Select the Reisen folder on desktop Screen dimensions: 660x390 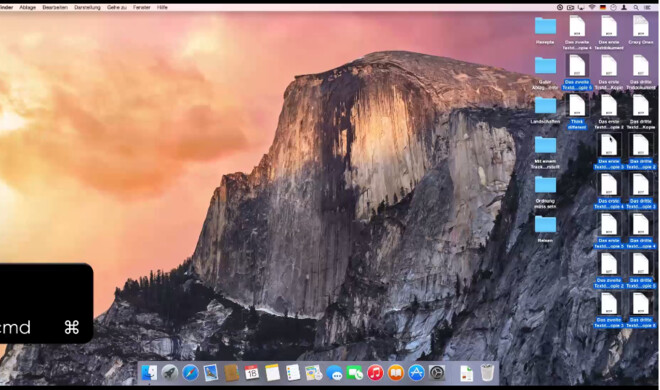[545, 224]
